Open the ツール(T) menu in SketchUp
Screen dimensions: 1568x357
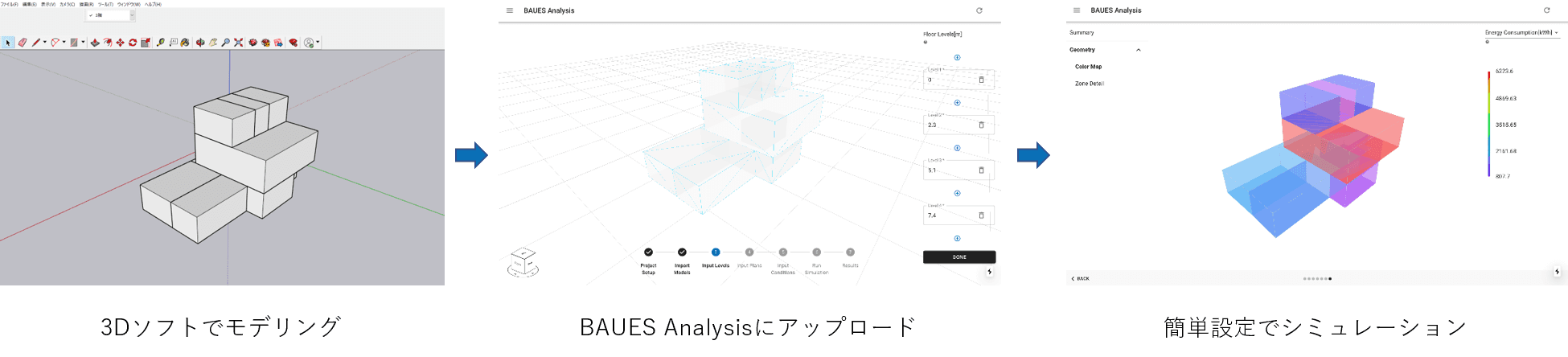[105, 4]
